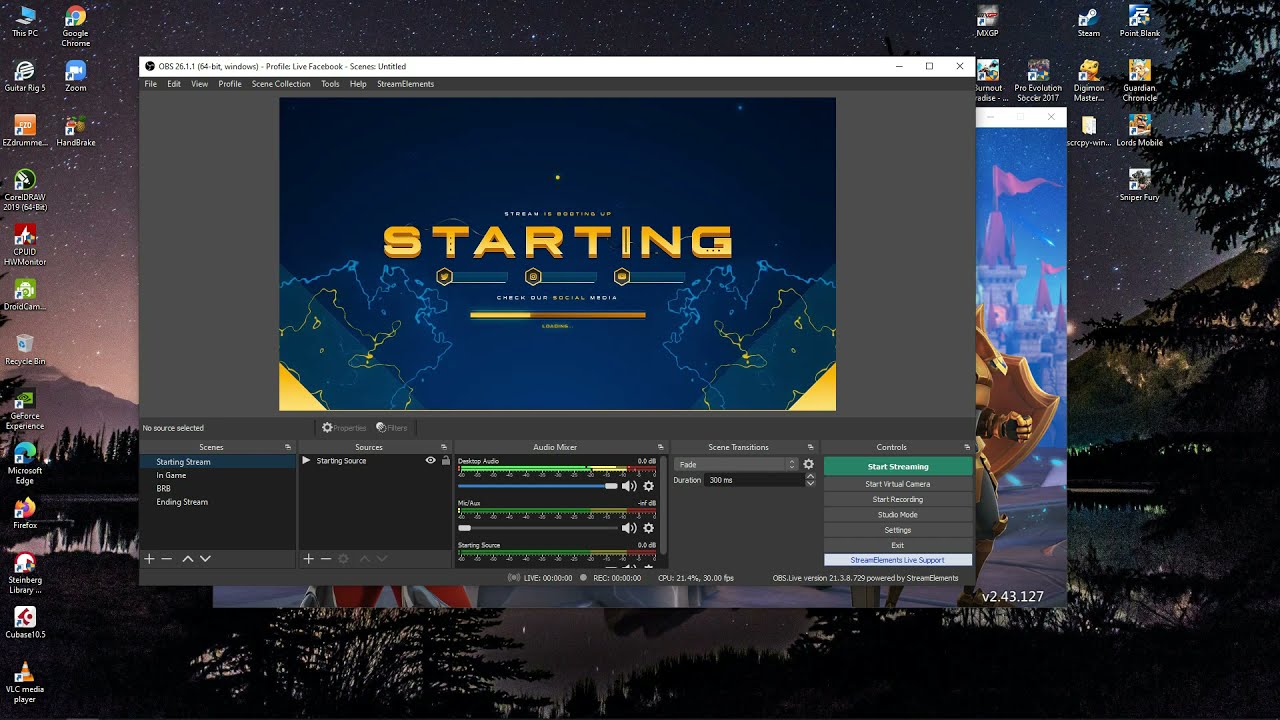The image size is (1280, 720).
Task: Toggle lock on Starting Source
Action: [x=446, y=461]
